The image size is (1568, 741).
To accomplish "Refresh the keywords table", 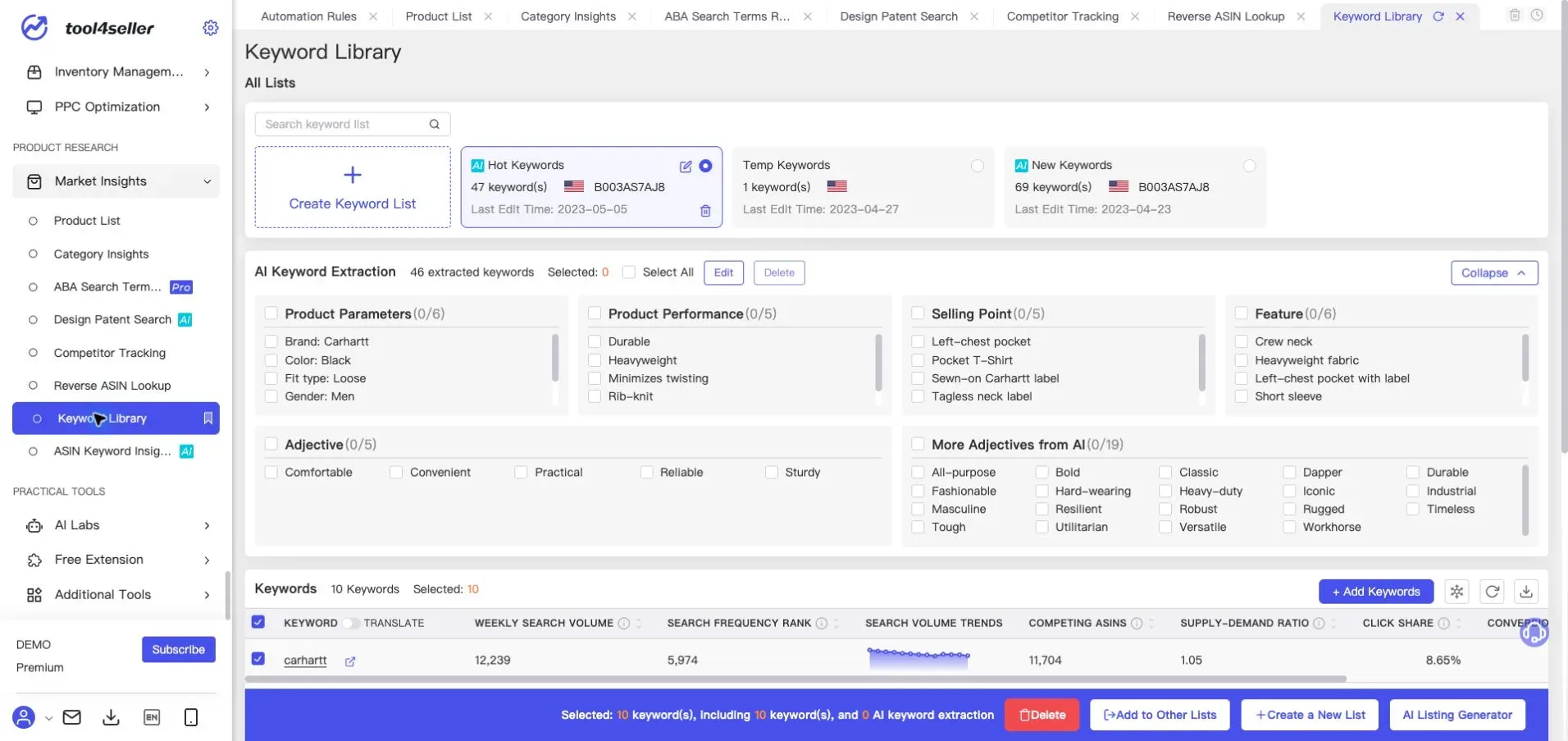I will click(x=1493, y=591).
